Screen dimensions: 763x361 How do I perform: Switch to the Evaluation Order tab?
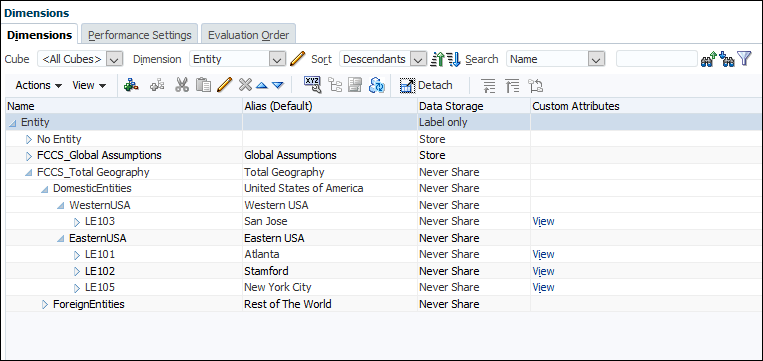point(248,35)
